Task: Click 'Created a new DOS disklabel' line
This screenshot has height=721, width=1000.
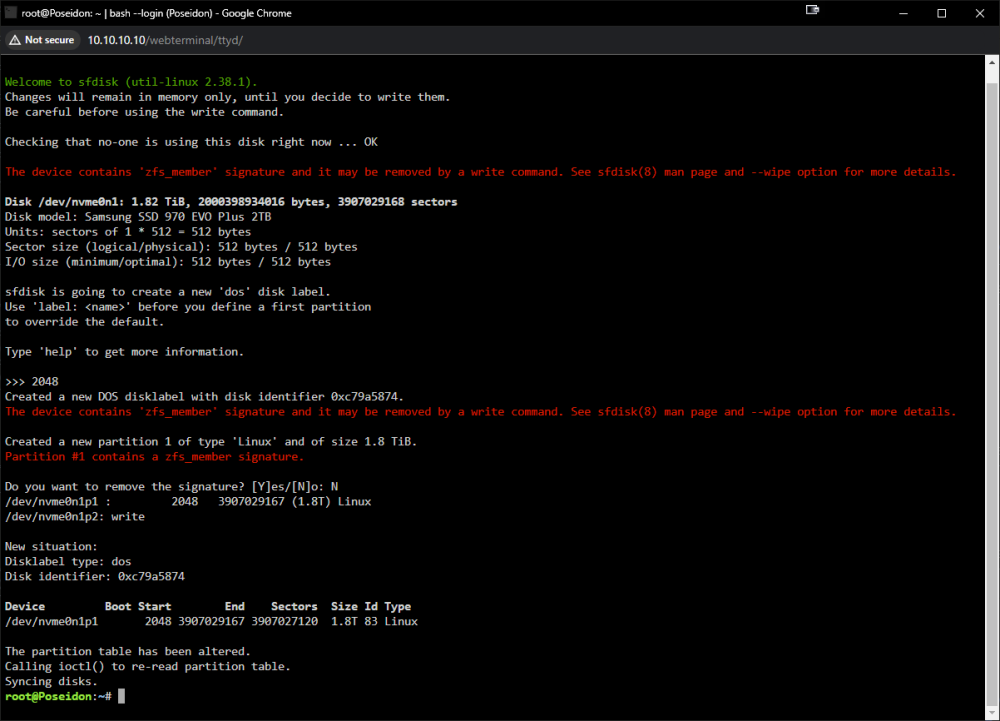Action: click(x=204, y=397)
